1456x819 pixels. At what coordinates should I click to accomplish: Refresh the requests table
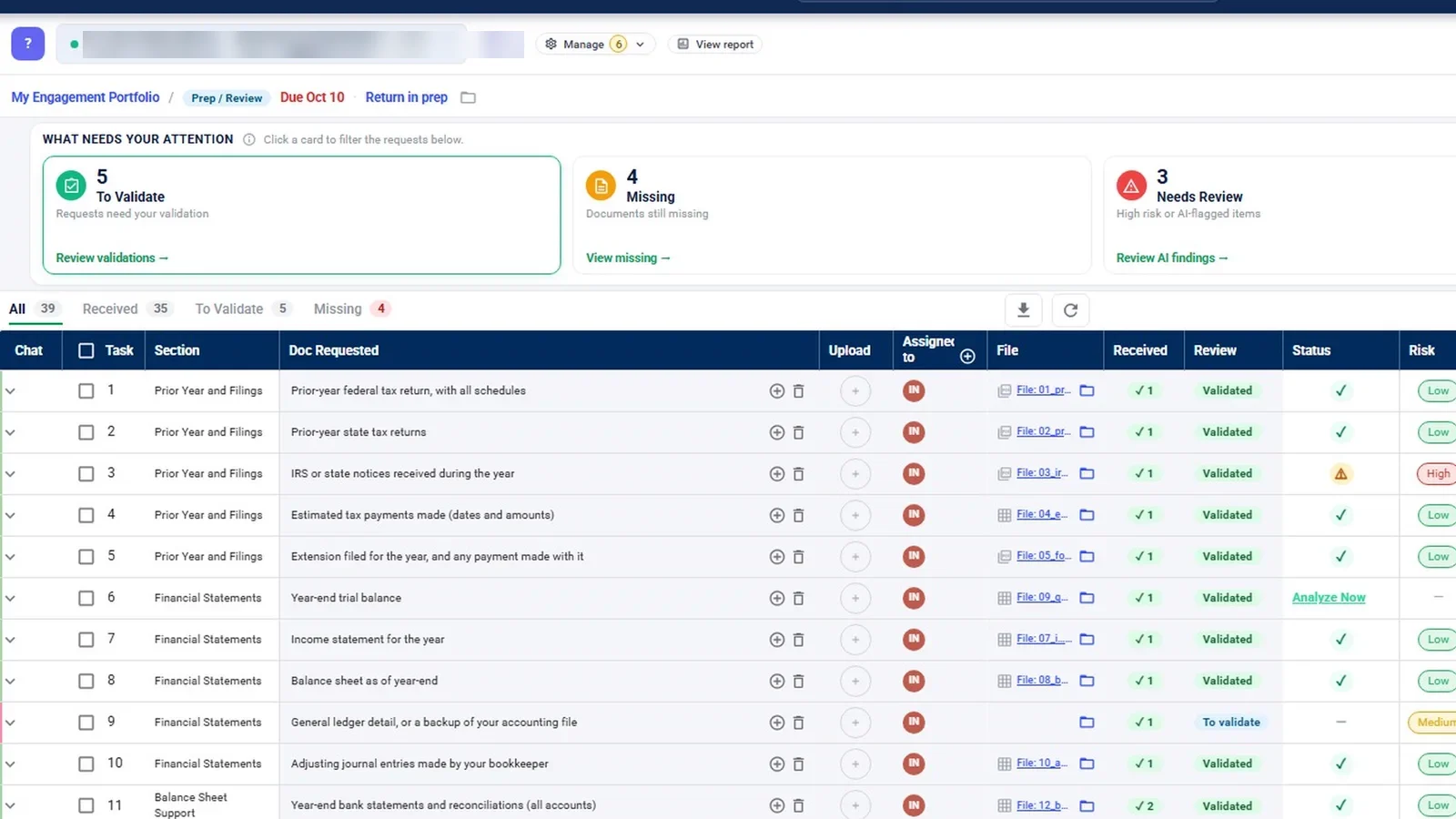tap(1070, 309)
